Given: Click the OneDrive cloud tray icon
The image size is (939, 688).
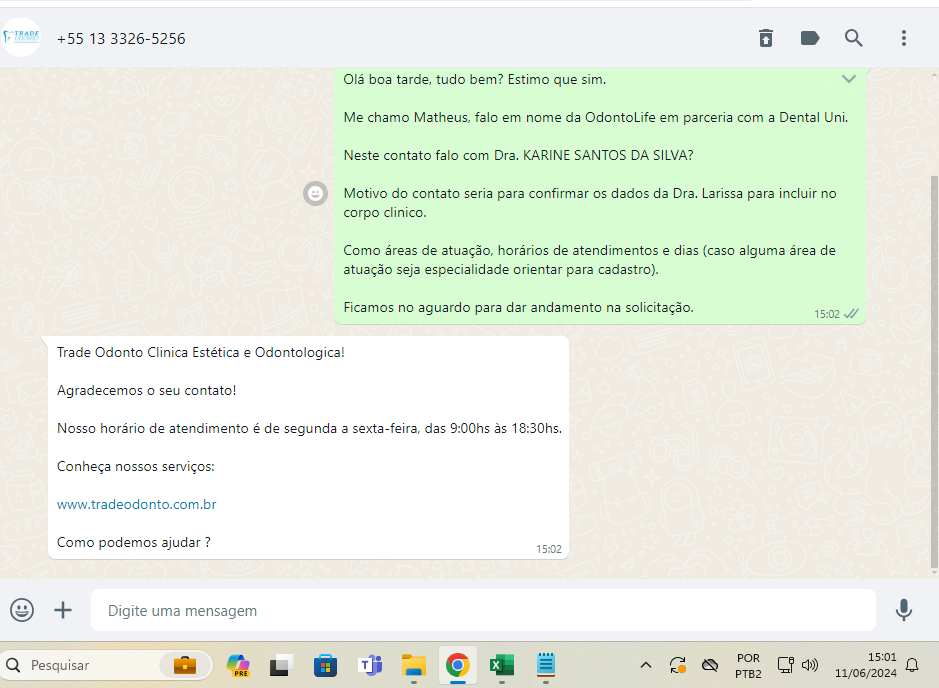Looking at the screenshot, I should click(x=710, y=665).
